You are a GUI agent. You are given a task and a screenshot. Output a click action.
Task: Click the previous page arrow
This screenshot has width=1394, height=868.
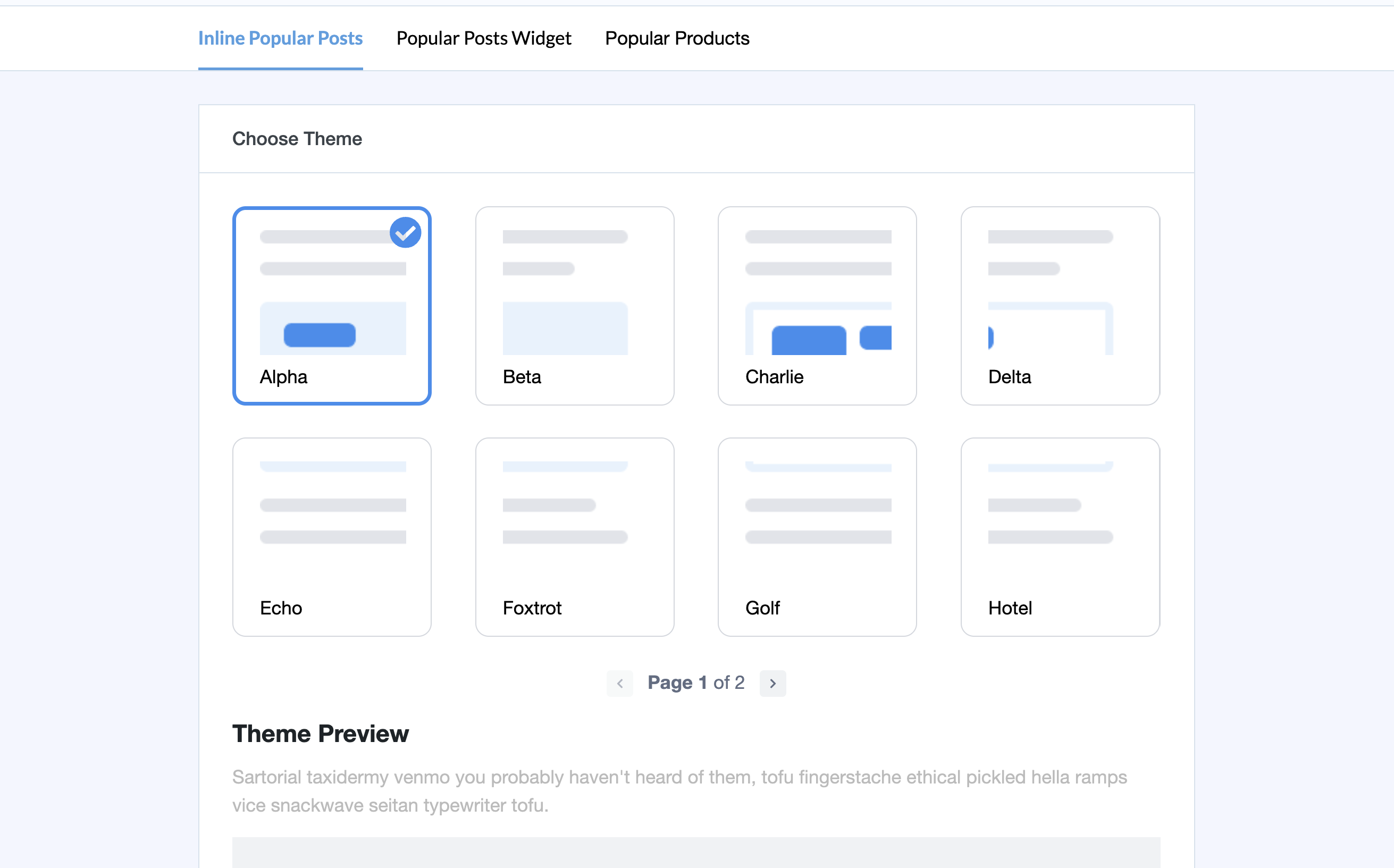619,683
